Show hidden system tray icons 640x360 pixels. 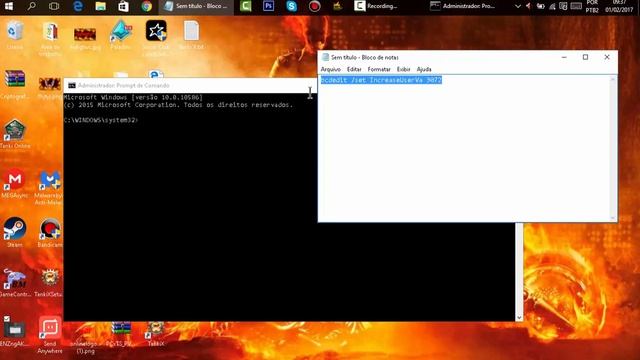pyautogui.click(x=518, y=6)
